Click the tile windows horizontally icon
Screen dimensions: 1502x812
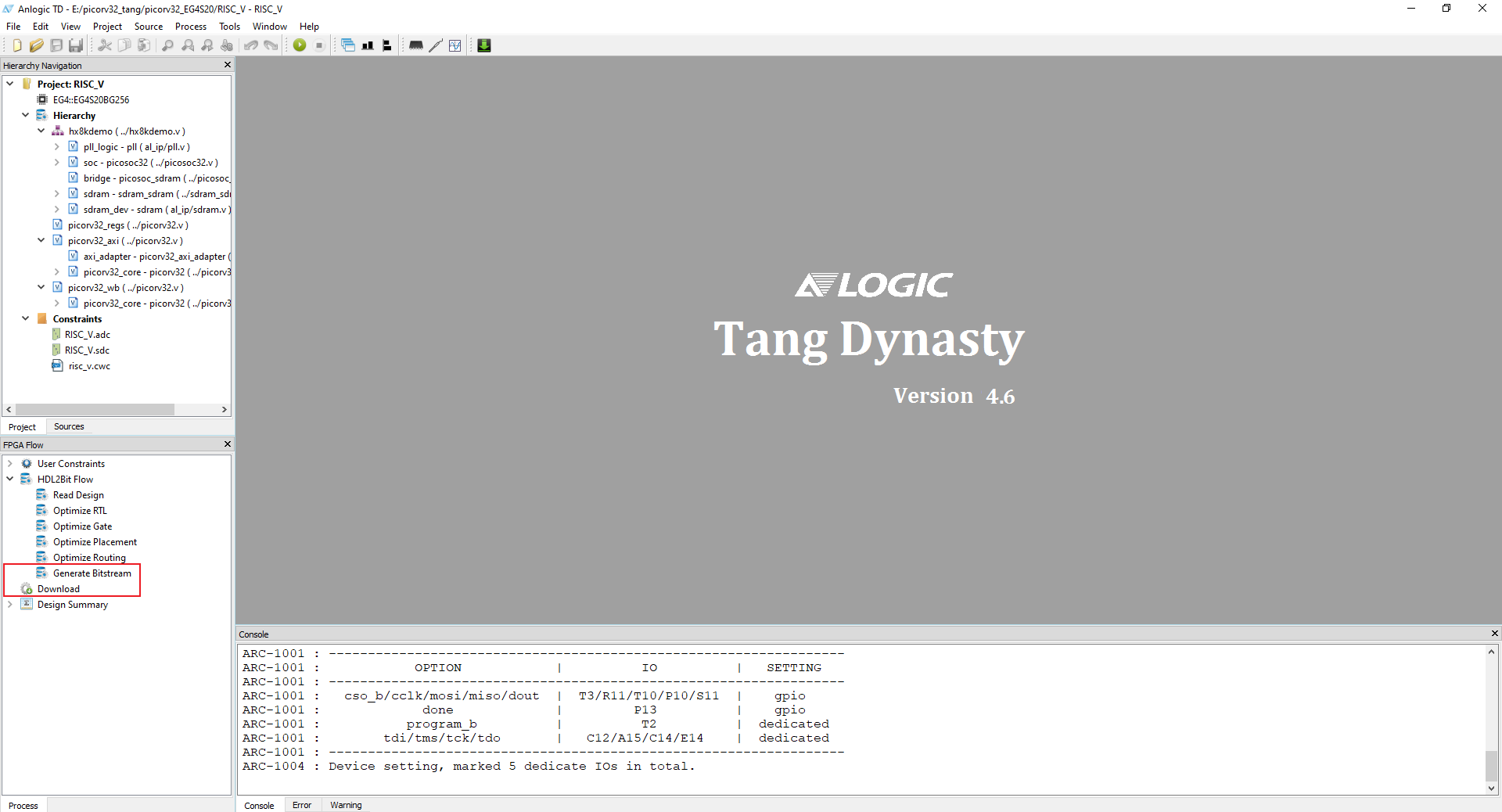[x=368, y=45]
